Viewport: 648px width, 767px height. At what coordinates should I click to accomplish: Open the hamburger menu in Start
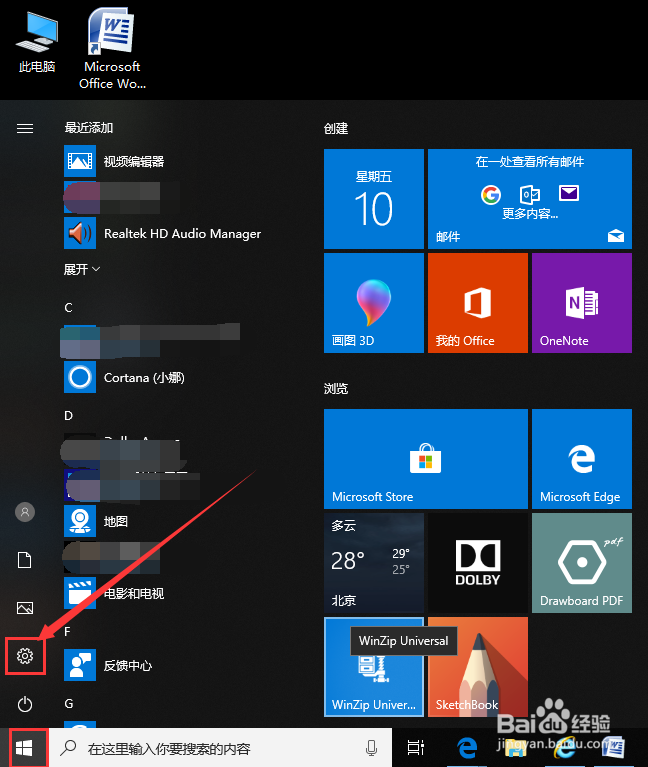[25, 128]
